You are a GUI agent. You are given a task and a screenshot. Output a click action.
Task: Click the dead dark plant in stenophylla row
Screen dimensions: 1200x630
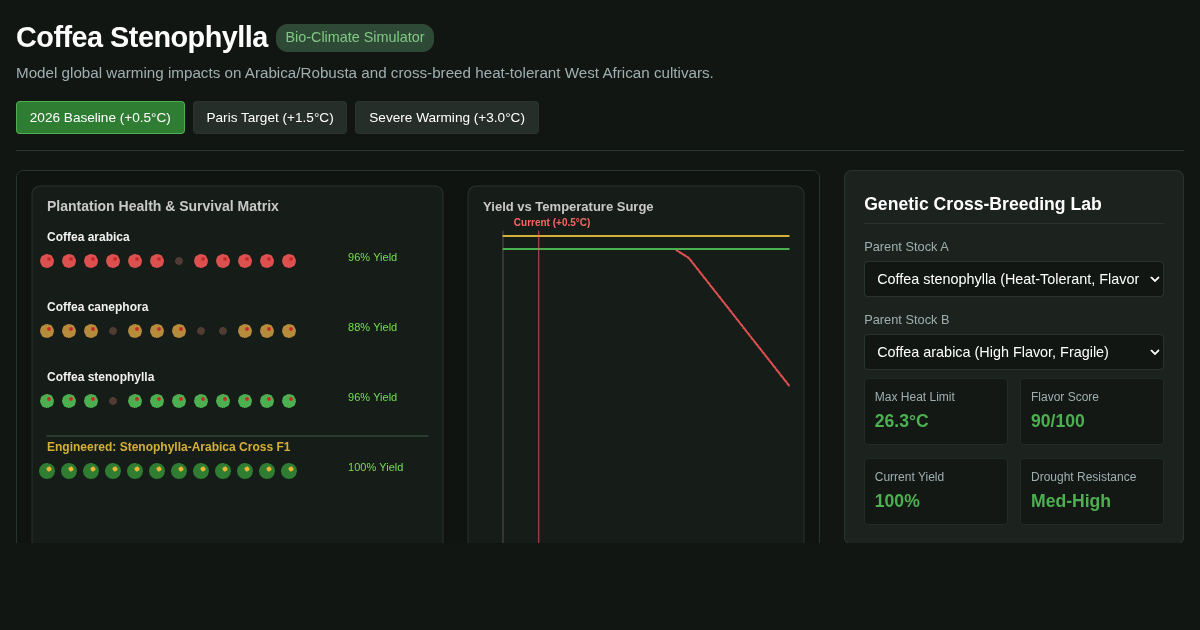(x=113, y=401)
